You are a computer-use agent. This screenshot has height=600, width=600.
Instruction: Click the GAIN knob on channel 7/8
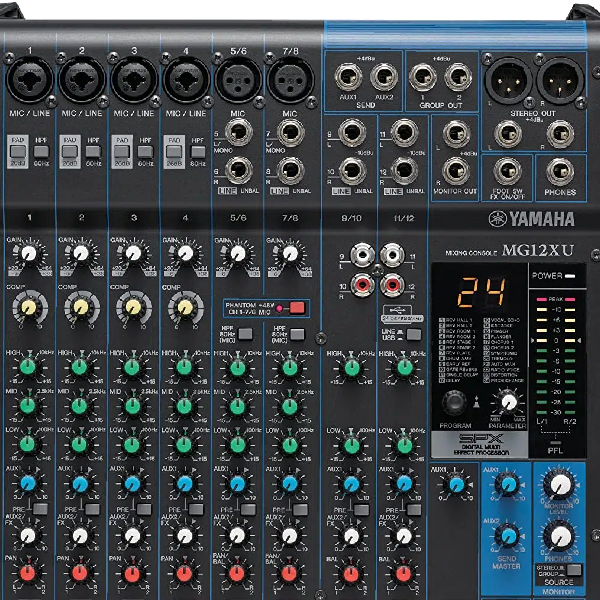coord(290,253)
